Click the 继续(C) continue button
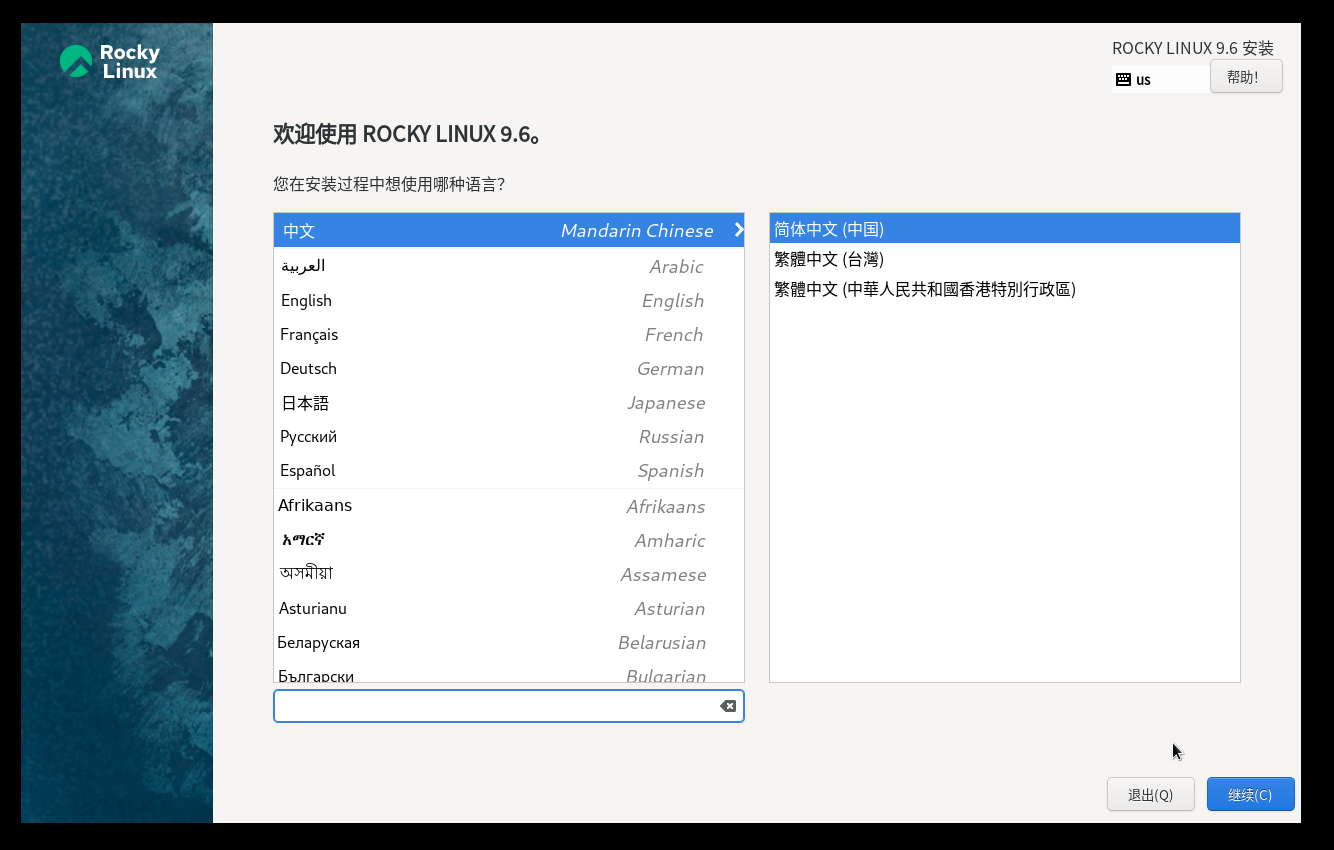The width and height of the screenshot is (1334, 850). [x=1251, y=794]
